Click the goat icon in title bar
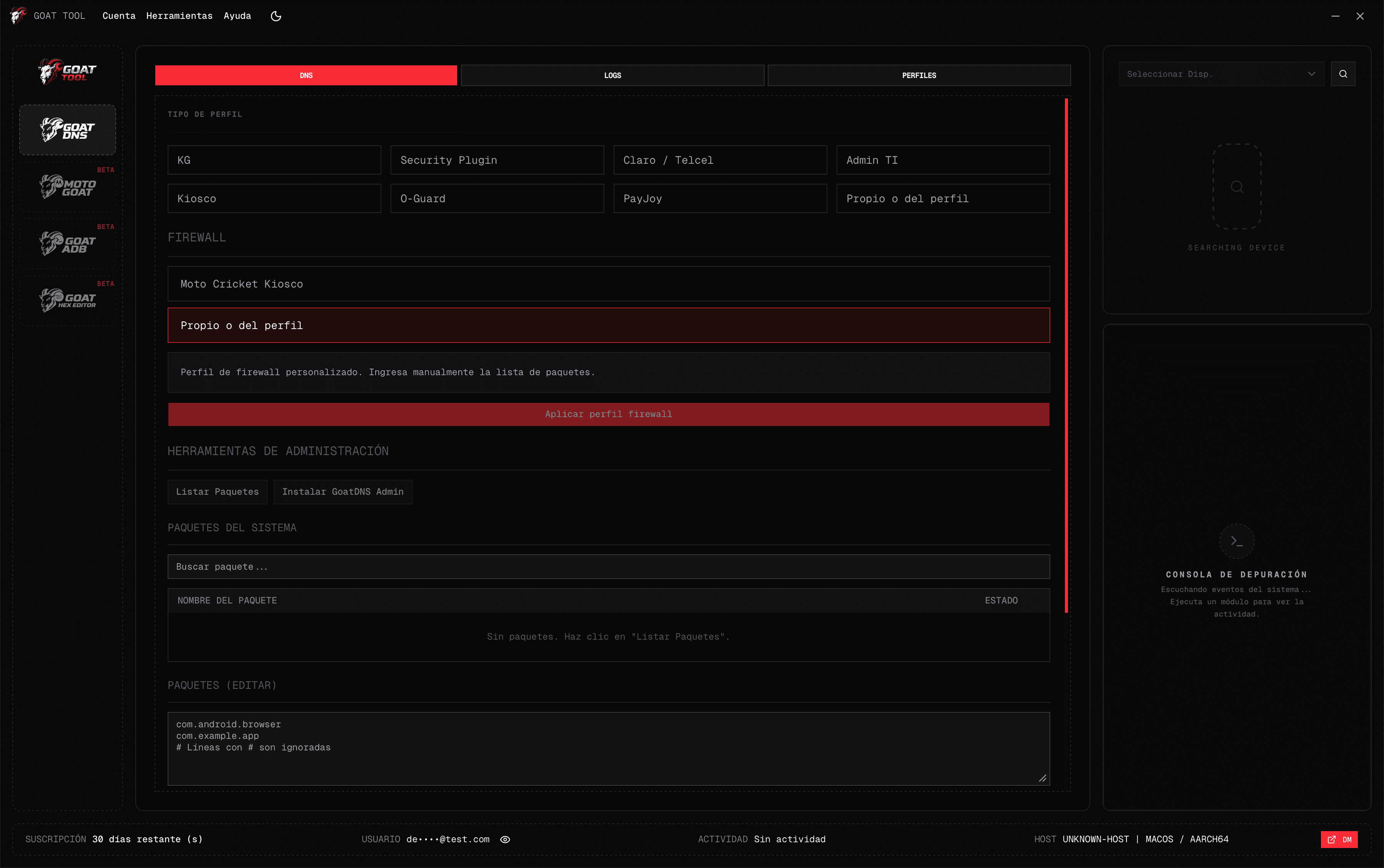 tap(18, 15)
